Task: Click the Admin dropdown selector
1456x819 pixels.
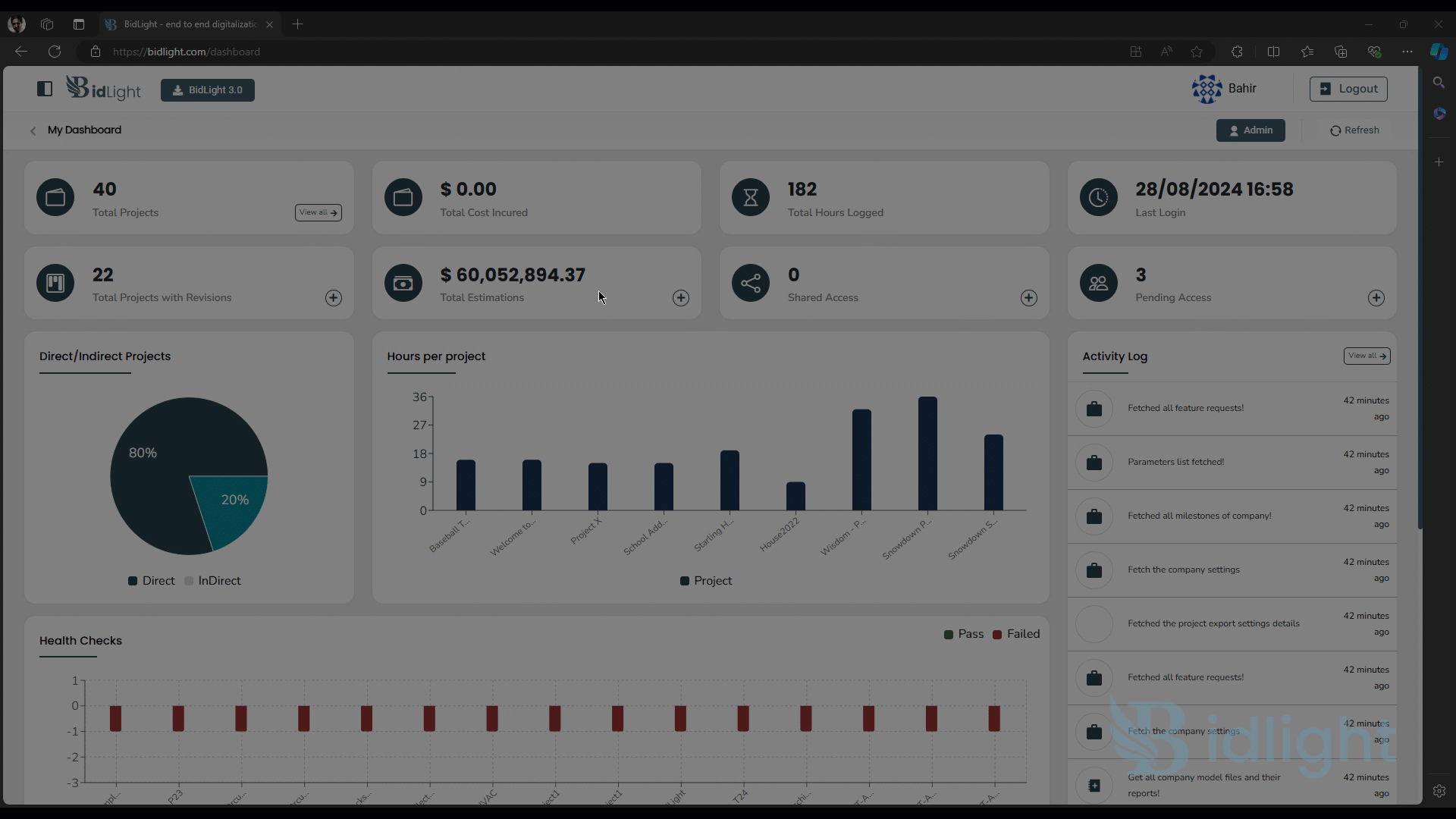Action: point(1250,130)
